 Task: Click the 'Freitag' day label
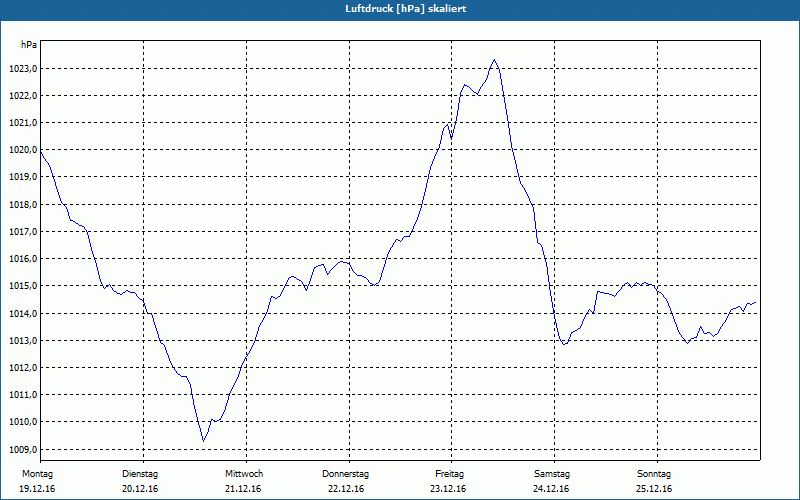449,474
